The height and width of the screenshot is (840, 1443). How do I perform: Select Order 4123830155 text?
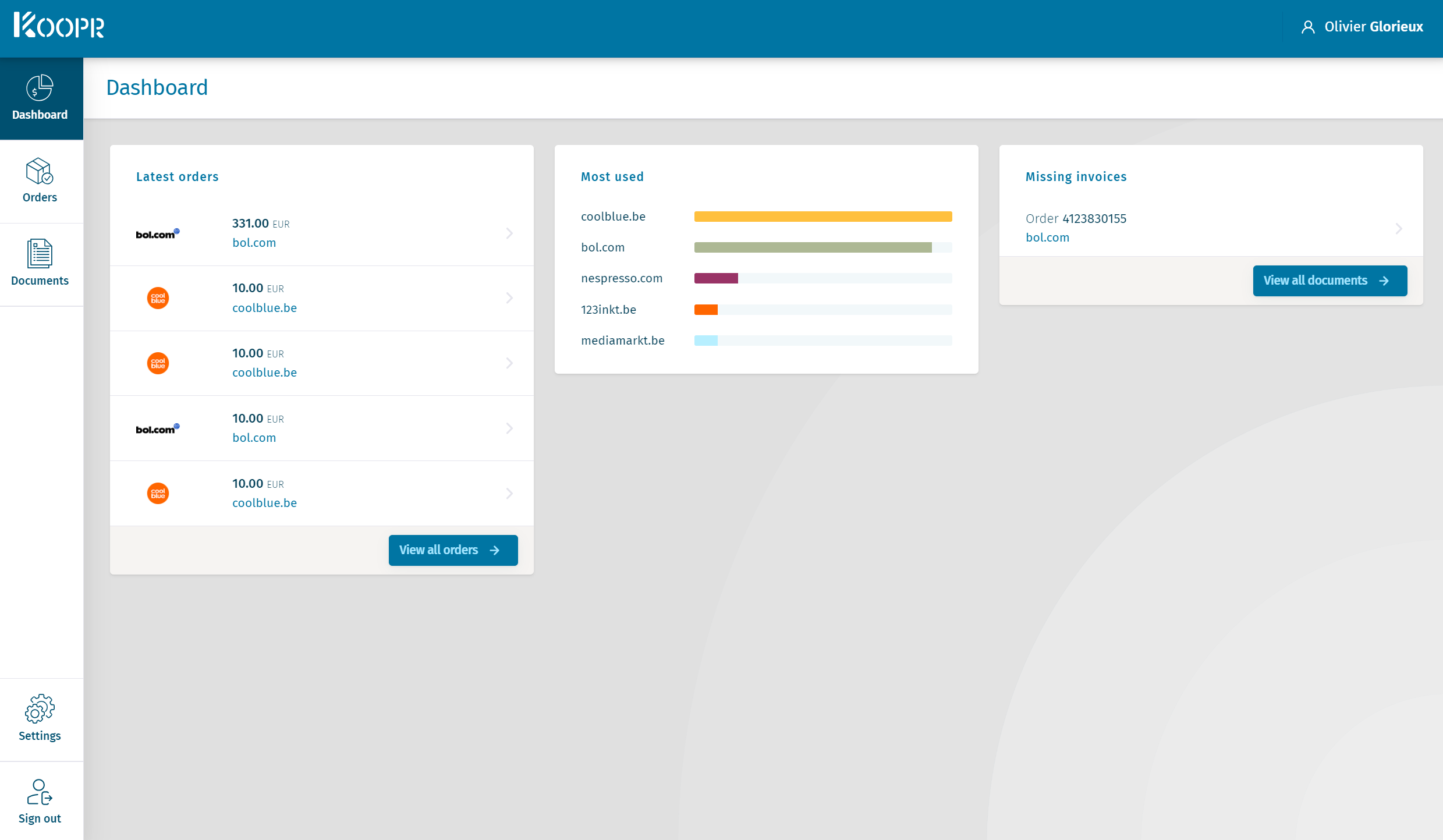pos(1076,218)
